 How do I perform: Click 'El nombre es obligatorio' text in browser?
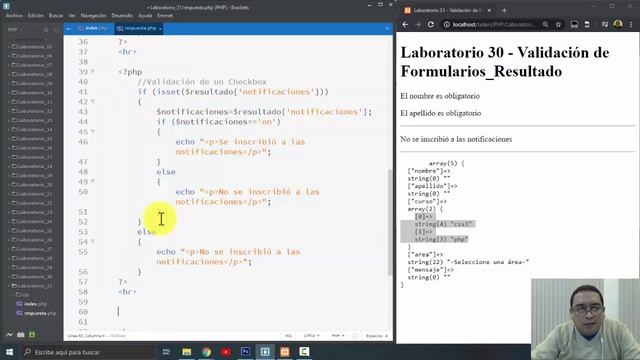tap(440, 96)
